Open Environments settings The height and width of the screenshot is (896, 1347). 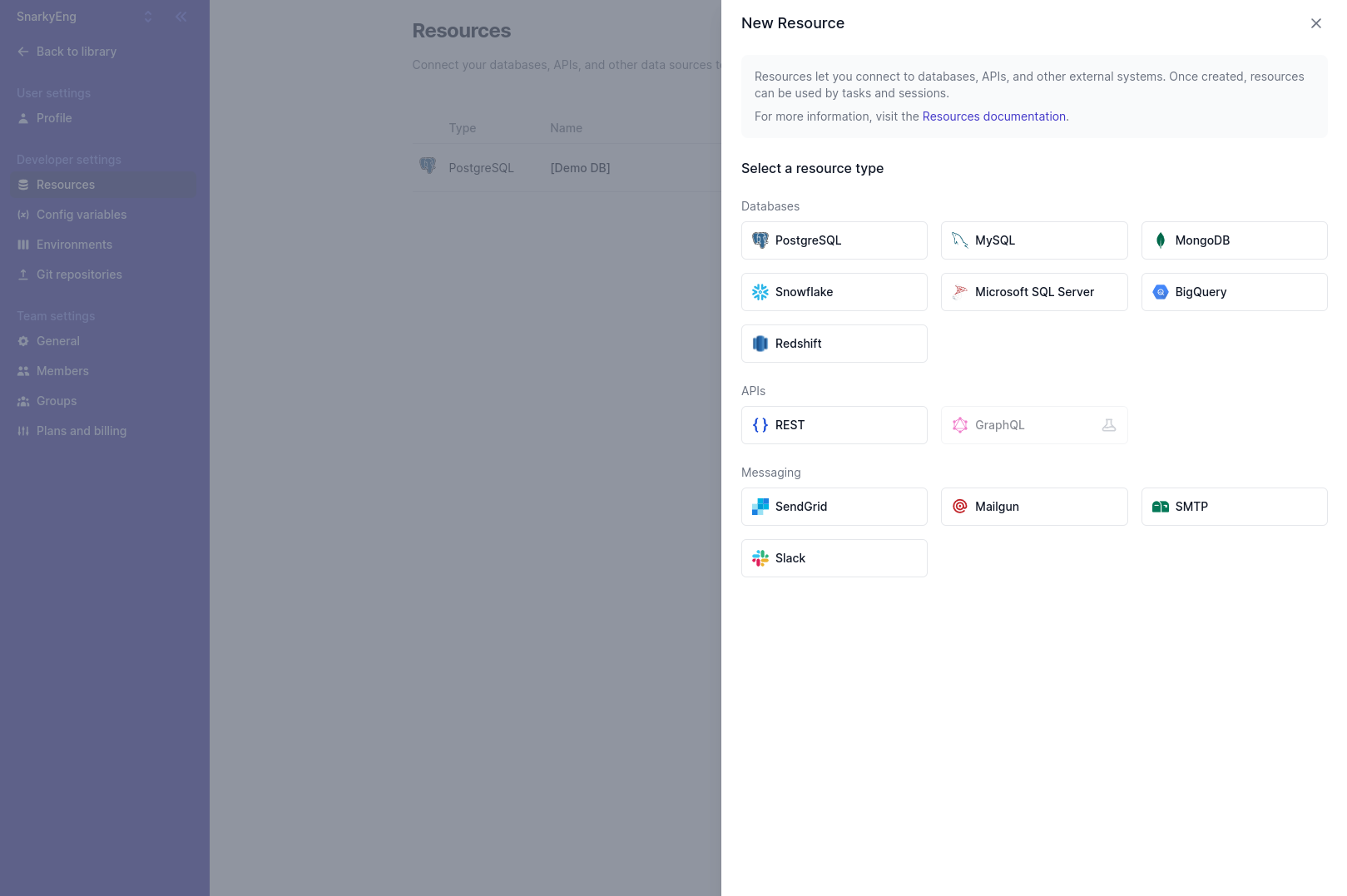coord(103,245)
